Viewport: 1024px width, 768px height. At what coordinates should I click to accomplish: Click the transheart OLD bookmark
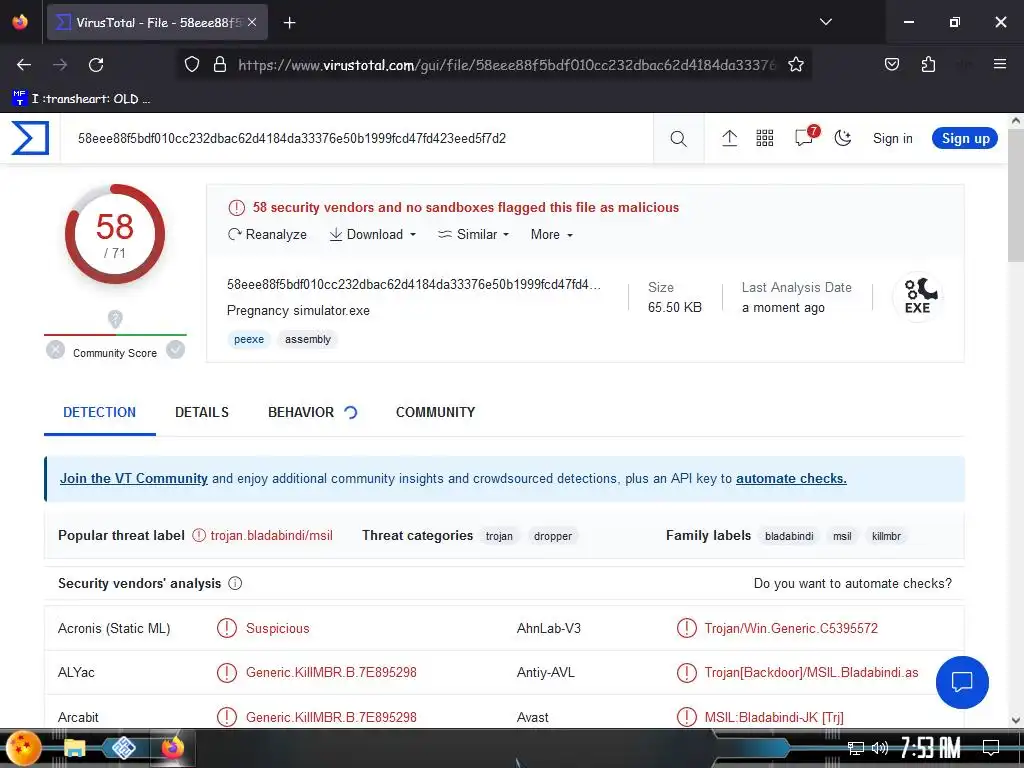tap(82, 99)
